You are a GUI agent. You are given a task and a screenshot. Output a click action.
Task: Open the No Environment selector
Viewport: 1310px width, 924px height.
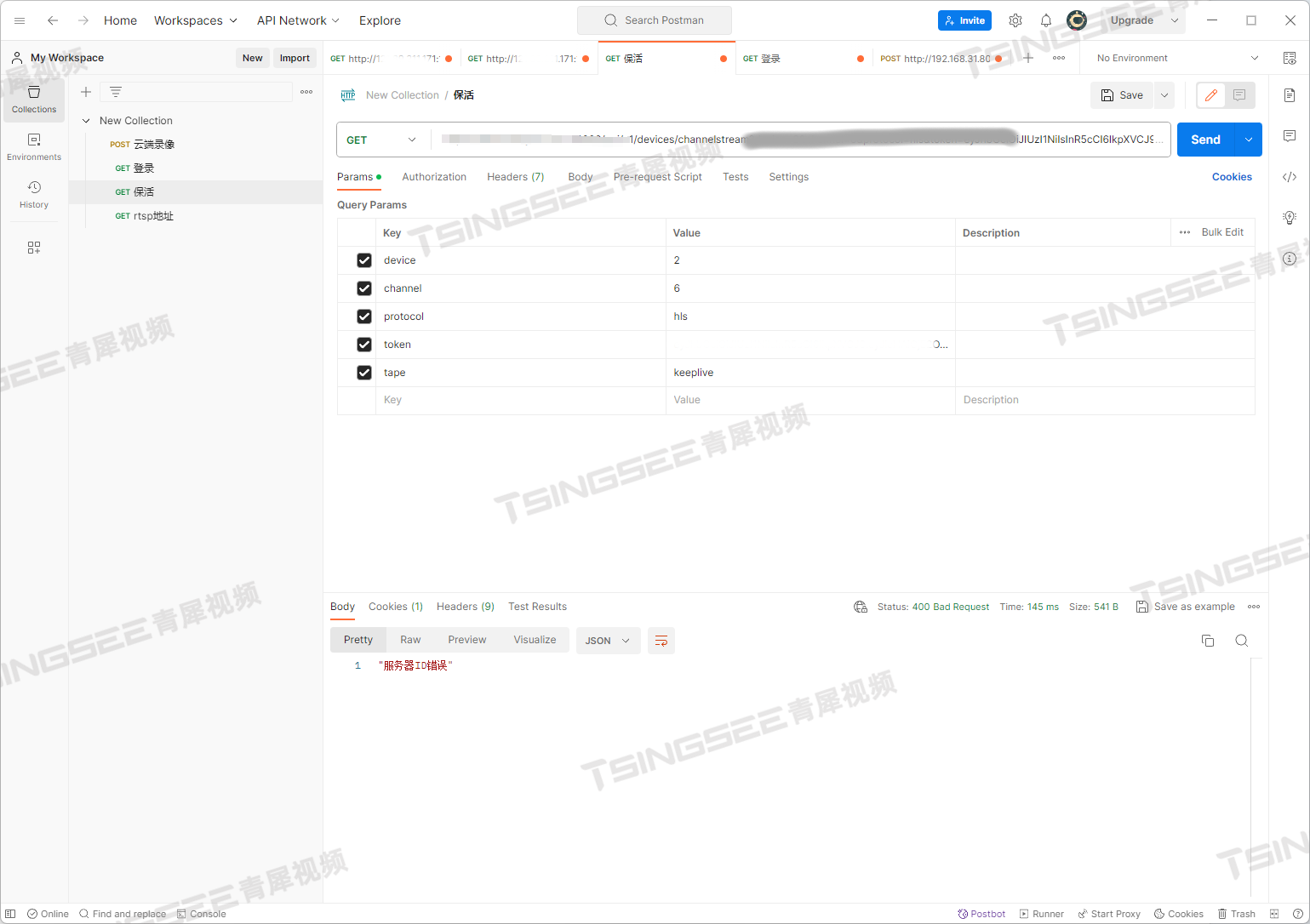[1177, 58]
